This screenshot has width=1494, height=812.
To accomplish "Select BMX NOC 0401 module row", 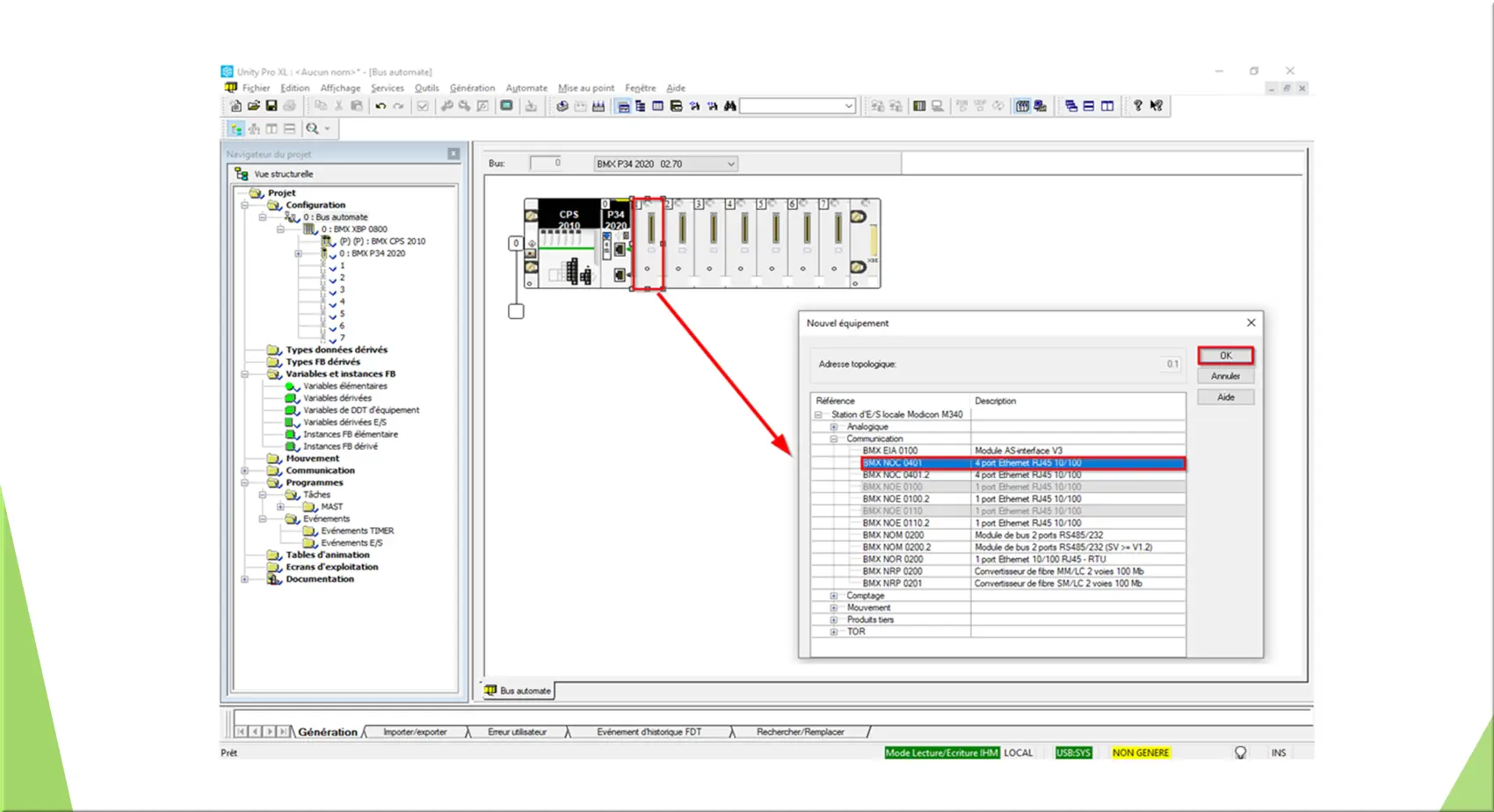I will pyautogui.click(x=1022, y=463).
